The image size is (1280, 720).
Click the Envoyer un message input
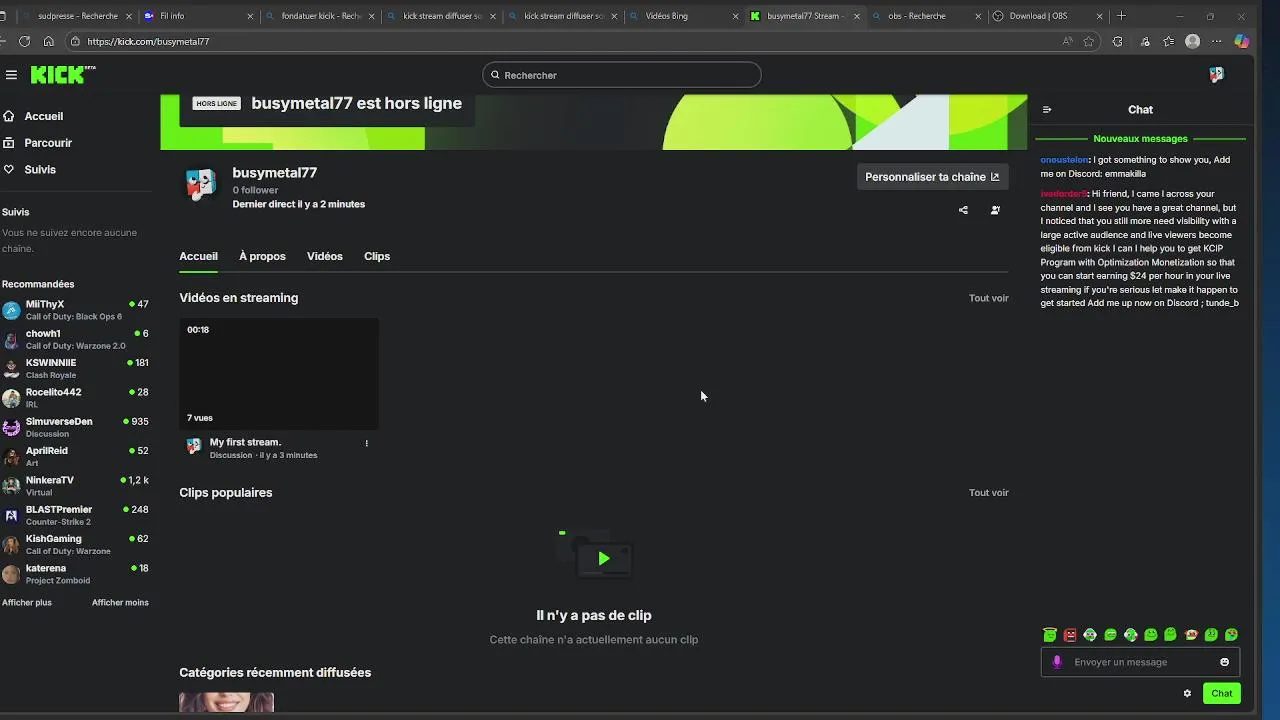coord(1140,662)
